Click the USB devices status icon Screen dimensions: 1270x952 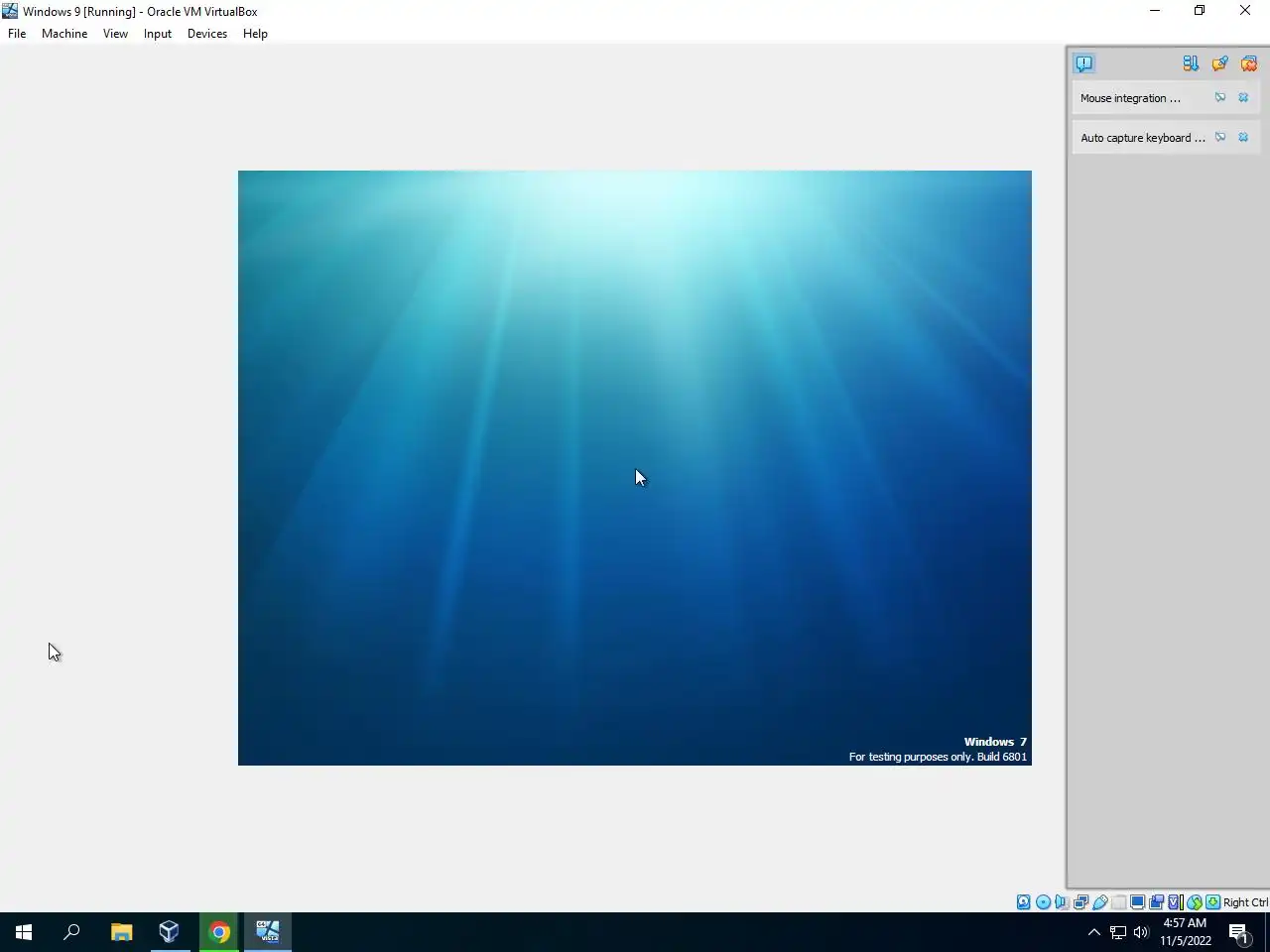click(x=1099, y=902)
